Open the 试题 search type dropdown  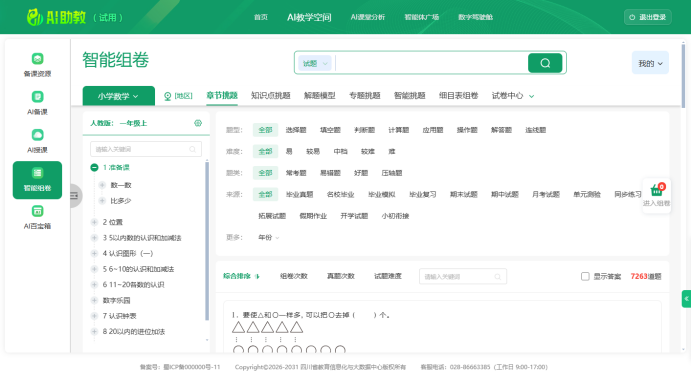(315, 63)
